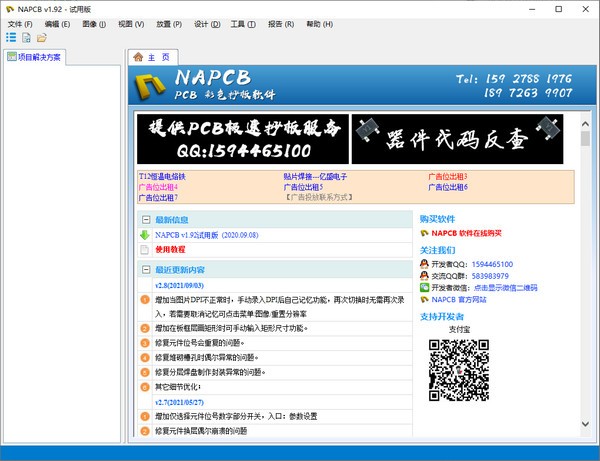Click the WeChat icon beside 开发者微信
Screen dimensions: 600x461
[x=424, y=287]
